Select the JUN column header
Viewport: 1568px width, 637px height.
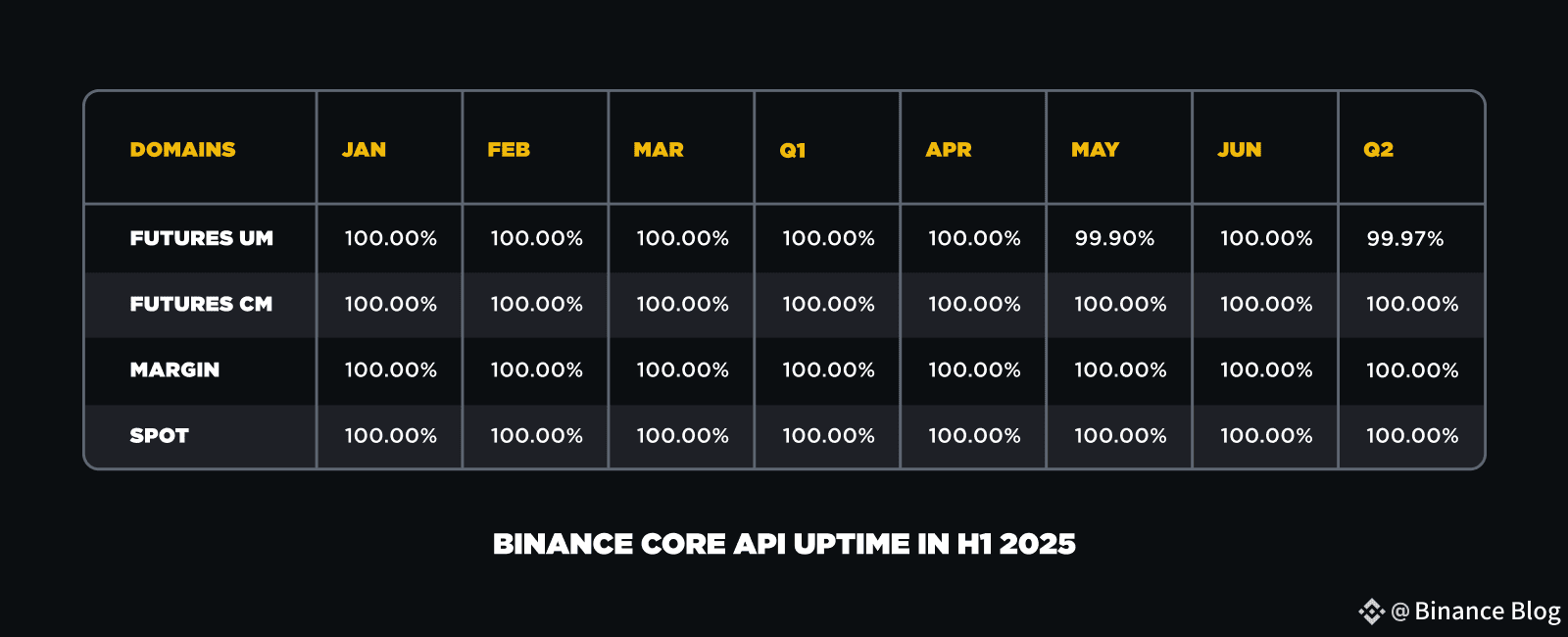point(1240,149)
